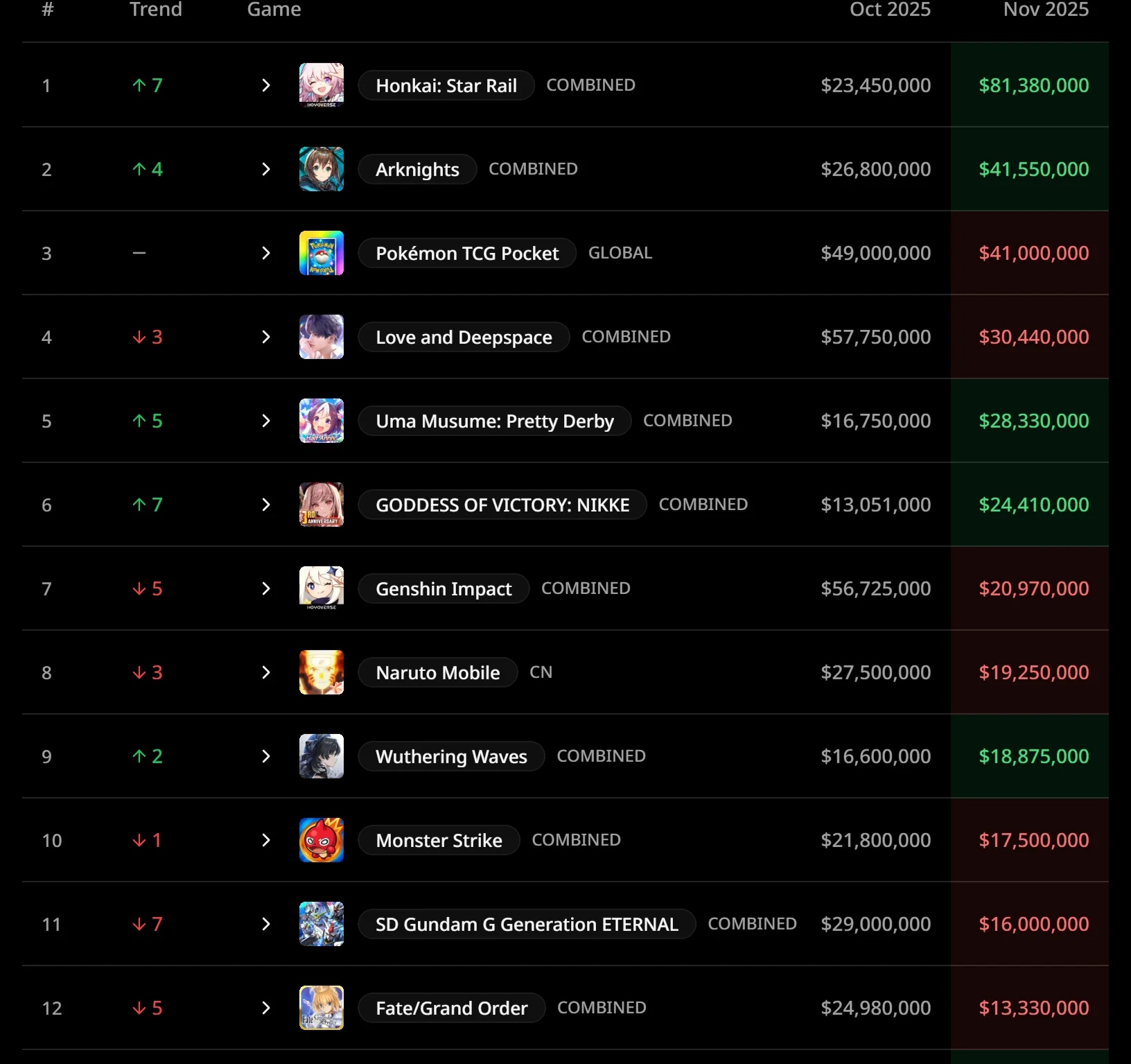The width and height of the screenshot is (1131, 1064).
Task: Click the Fate/Grand Order name pill
Action: (452, 1008)
